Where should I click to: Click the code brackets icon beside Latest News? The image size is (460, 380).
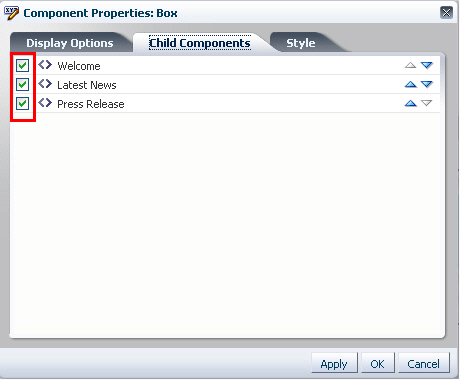(45, 84)
